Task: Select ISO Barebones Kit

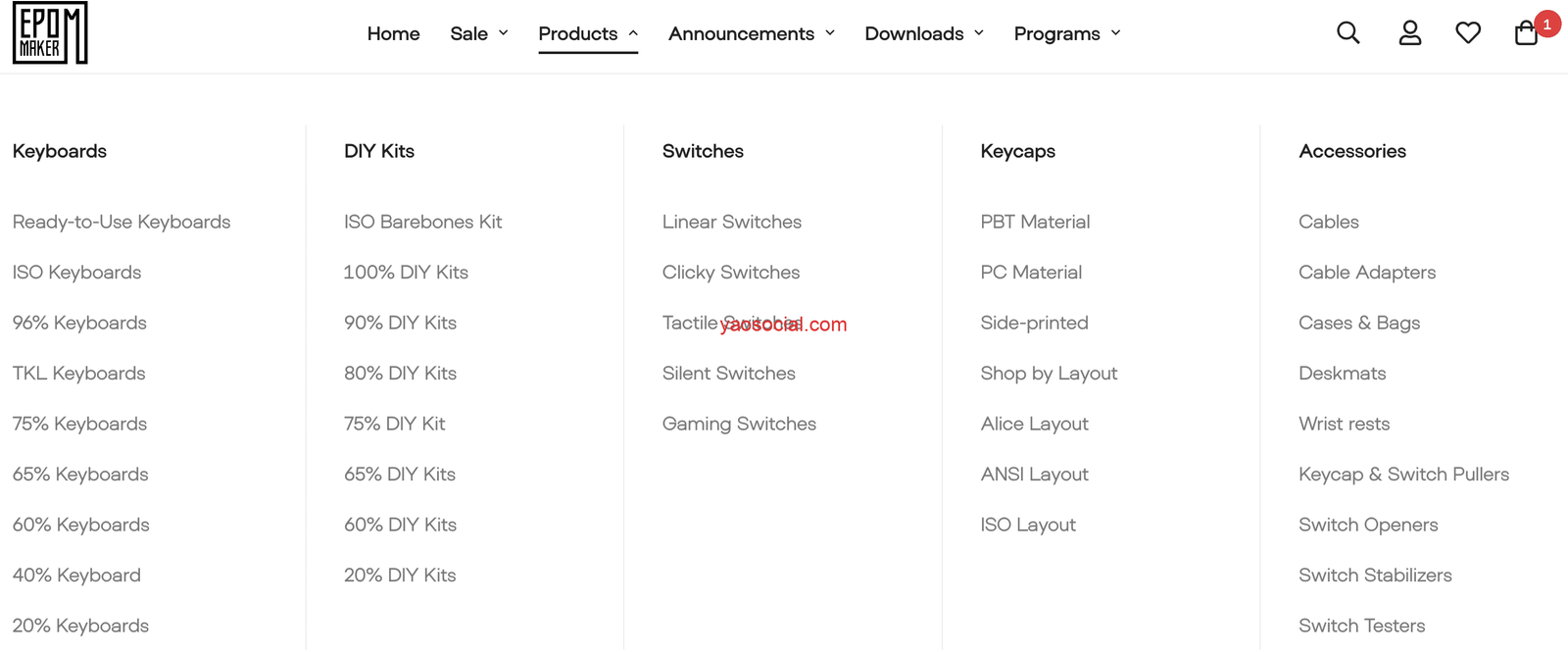Action: pyautogui.click(x=422, y=222)
